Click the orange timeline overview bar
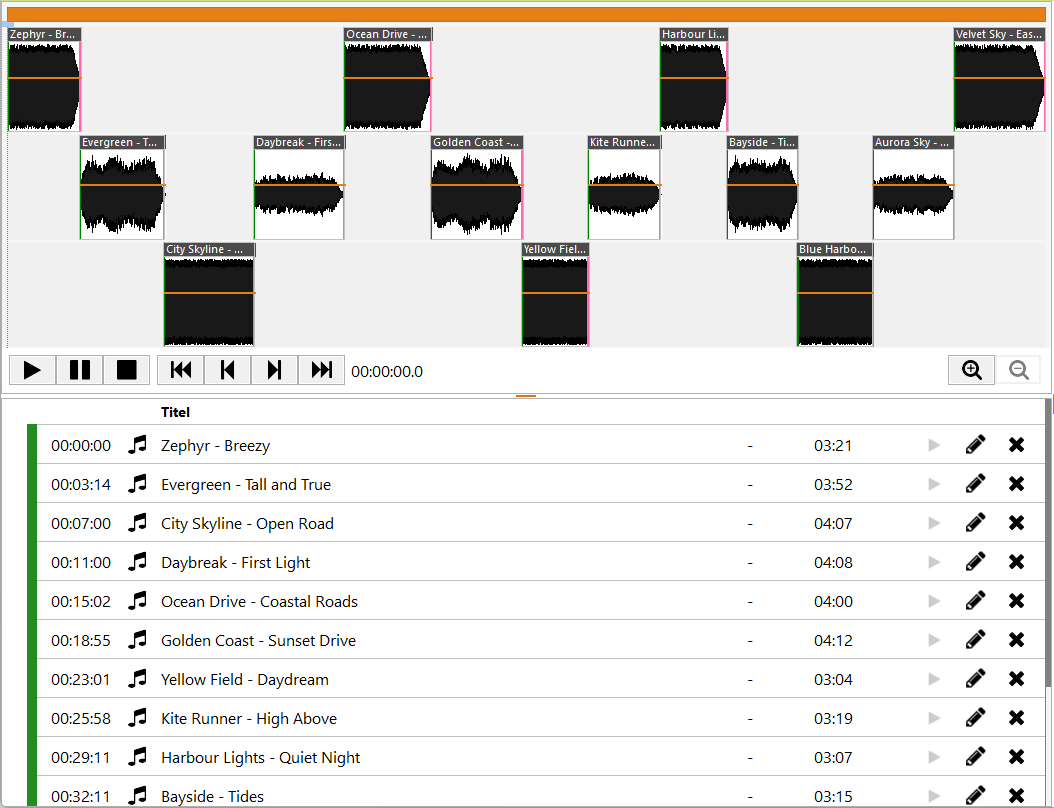Screen dimensions: 1054x808 [x=526, y=15]
